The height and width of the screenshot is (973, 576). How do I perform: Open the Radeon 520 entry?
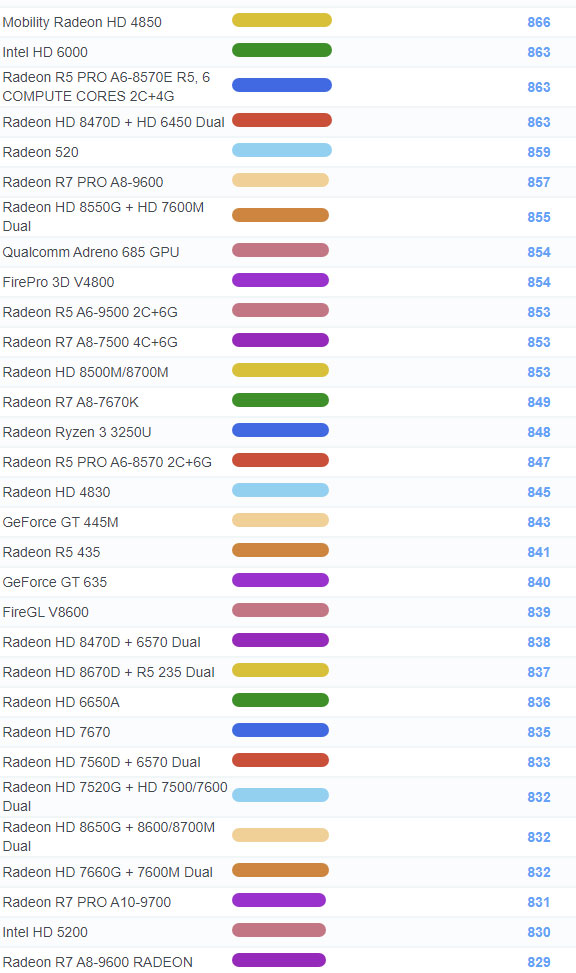40,152
